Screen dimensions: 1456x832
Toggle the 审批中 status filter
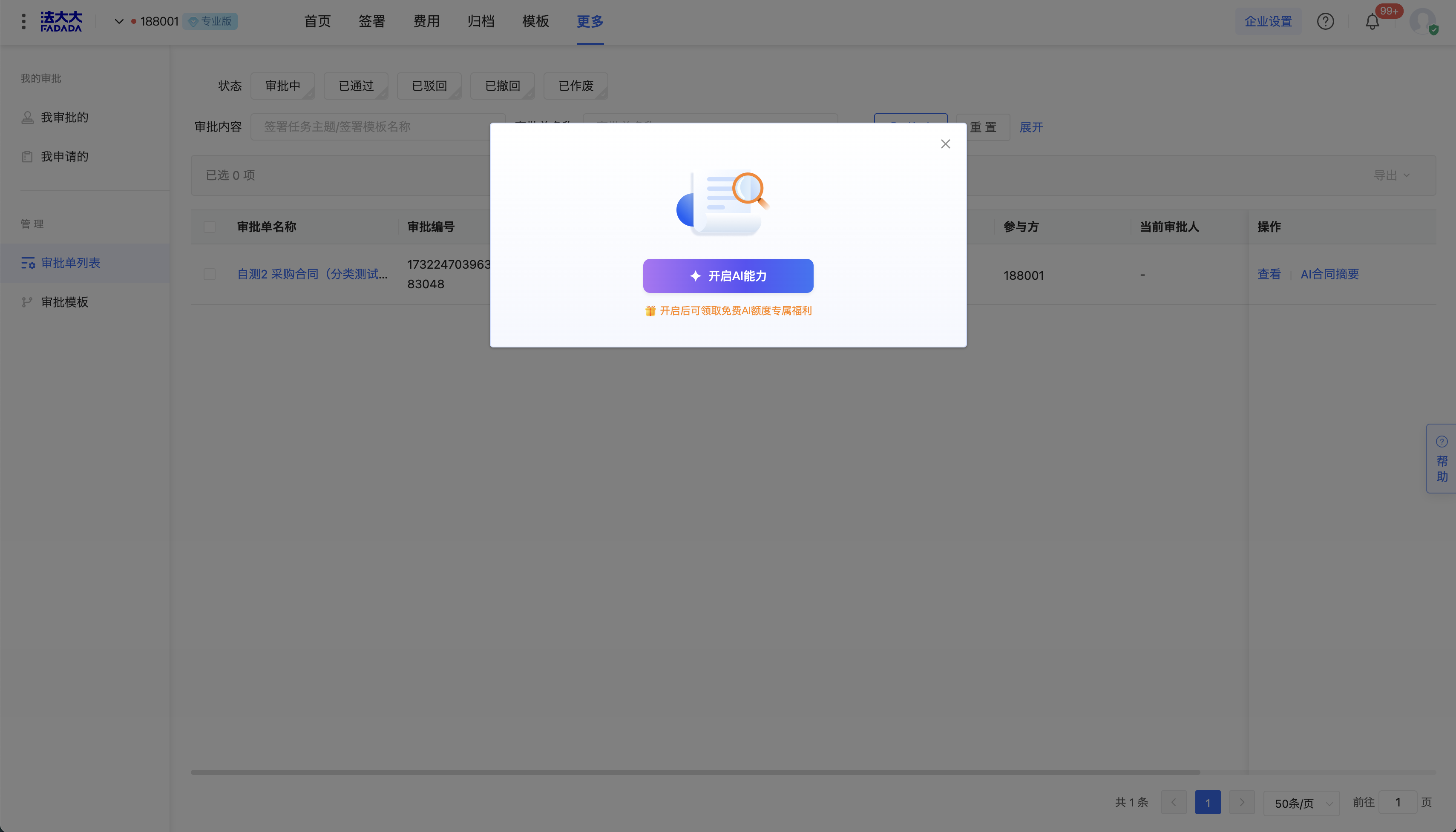click(282, 86)
